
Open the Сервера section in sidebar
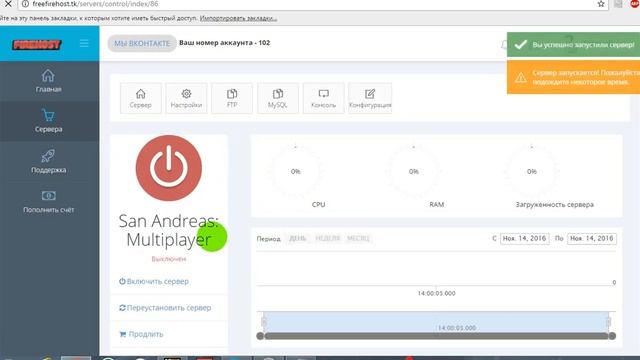coord(48,121)
